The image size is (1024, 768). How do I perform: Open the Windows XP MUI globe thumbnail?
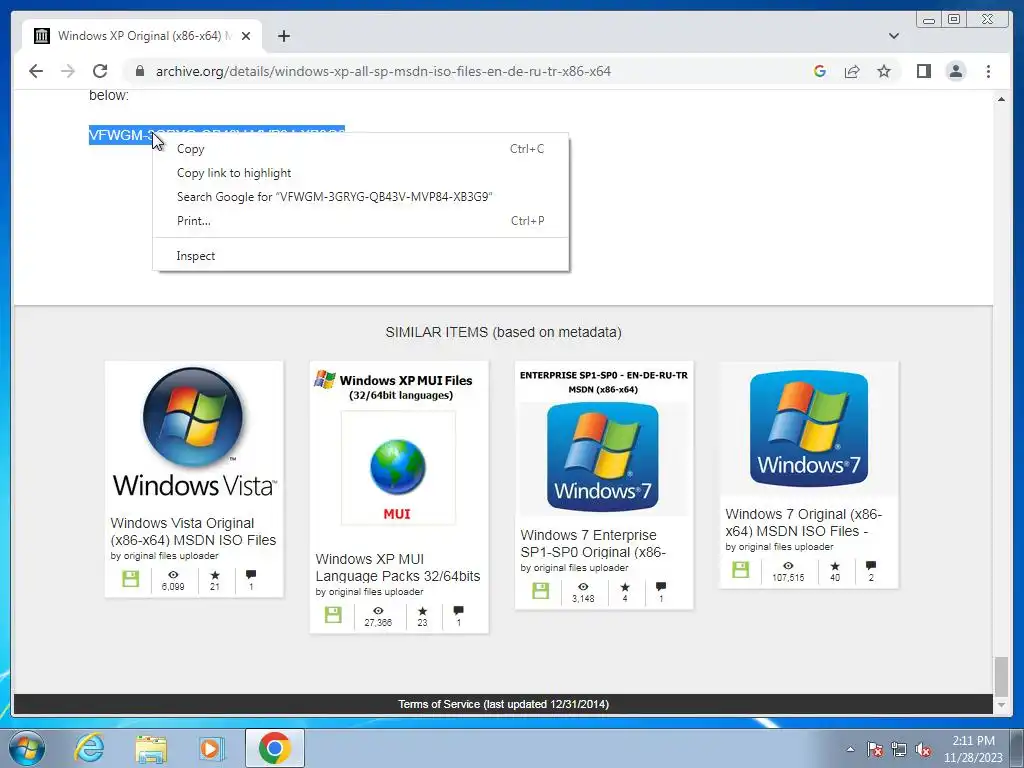pos(398,468)
